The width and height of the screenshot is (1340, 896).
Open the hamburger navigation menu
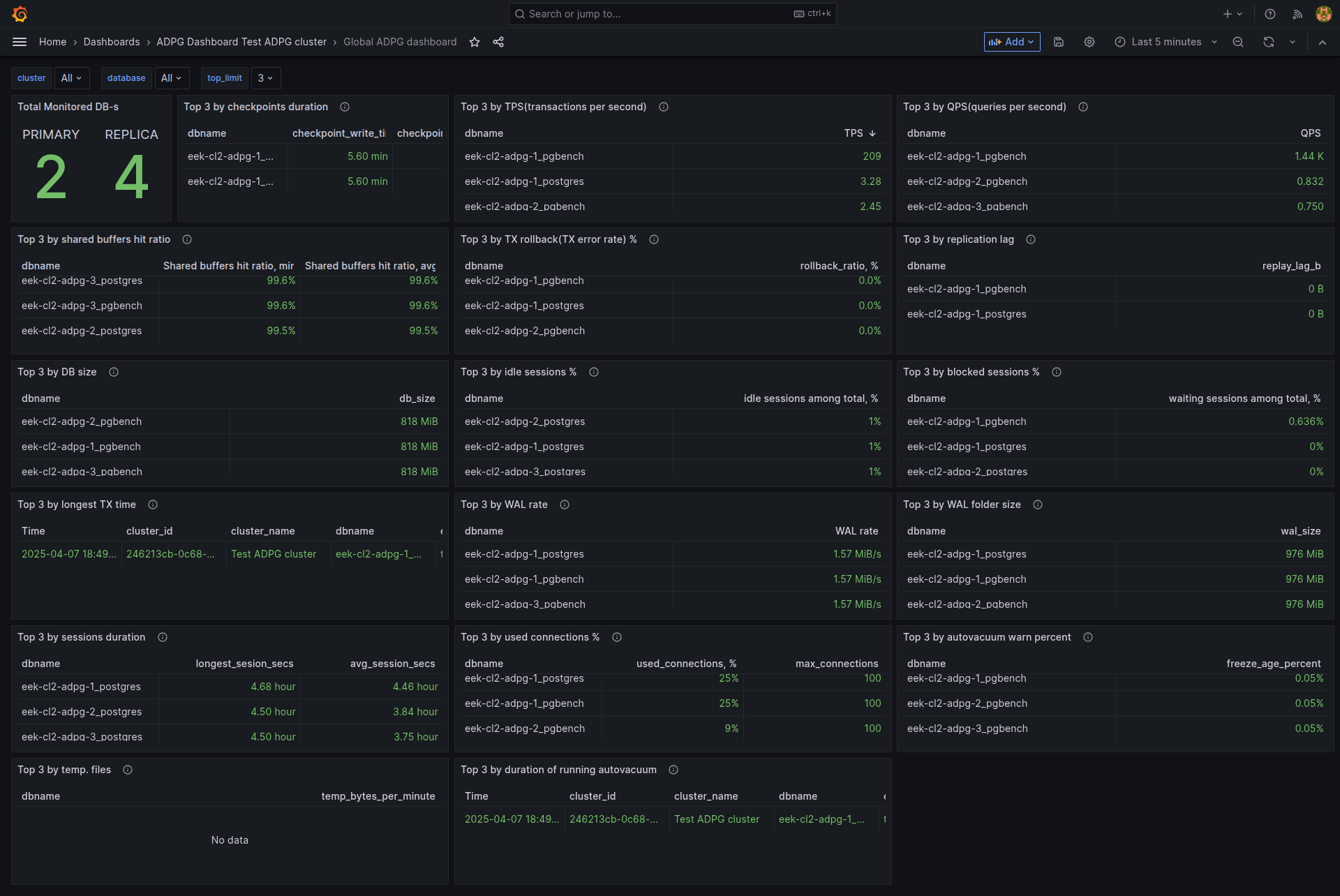coord(20,42)
